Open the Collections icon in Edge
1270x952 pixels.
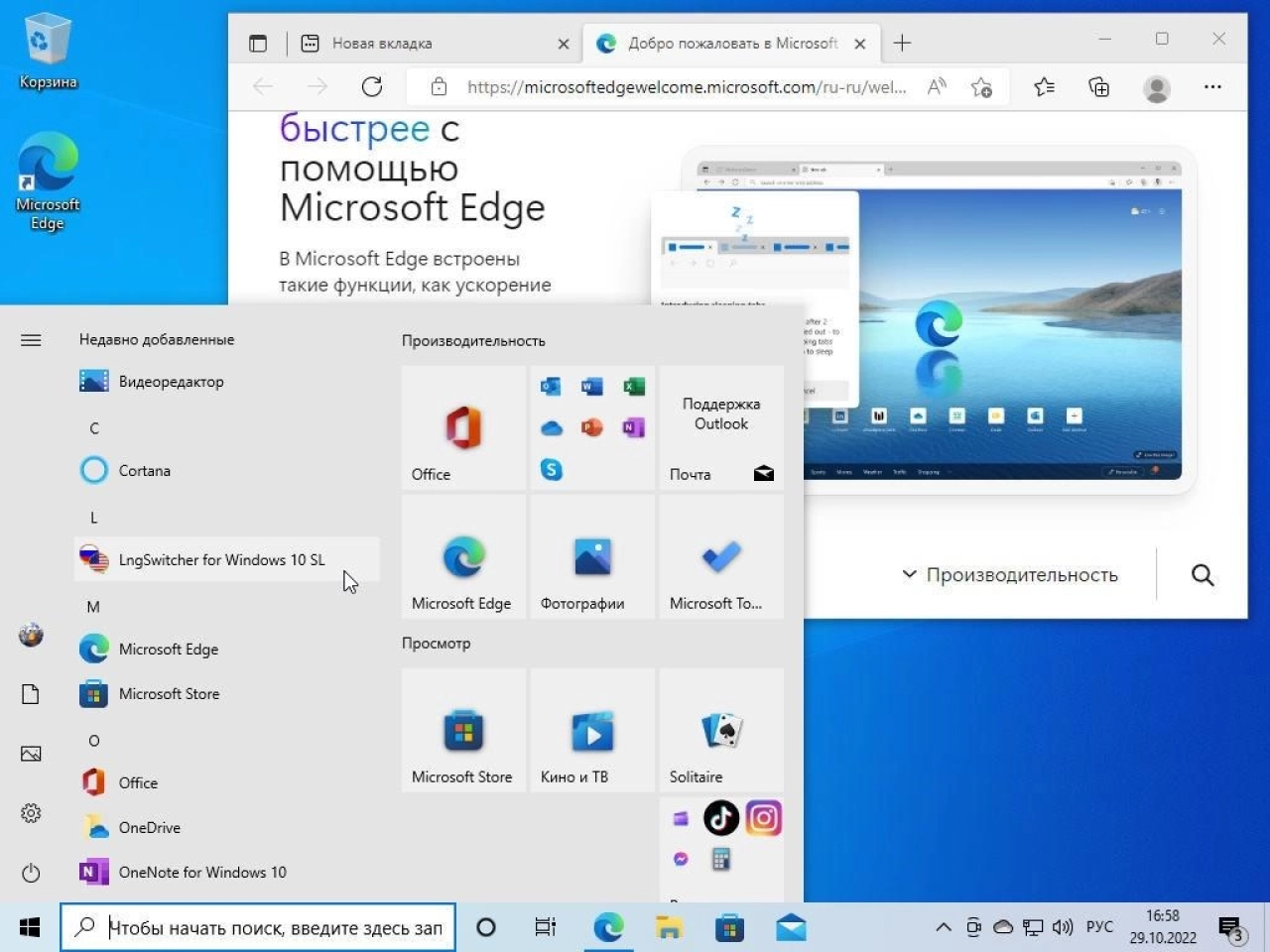(x=1099, y=87)
